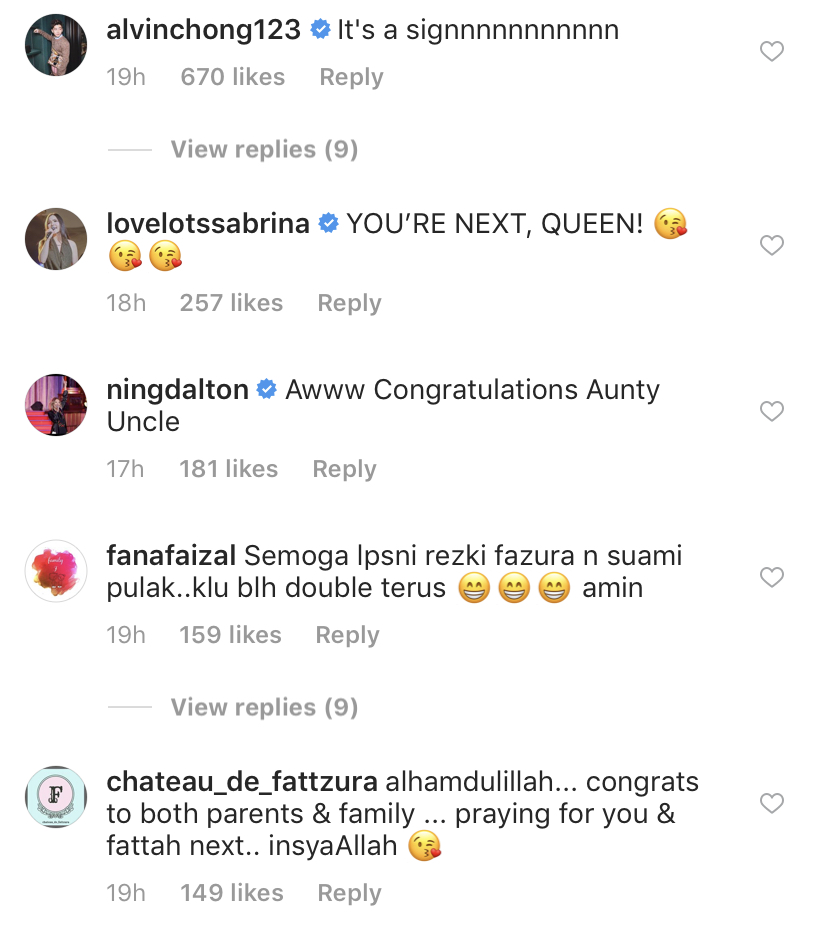The width and height of the screenshot is (828, 926).
Task: Tap heart on lovelotssabrina's comment
Action: coord(772,245)
